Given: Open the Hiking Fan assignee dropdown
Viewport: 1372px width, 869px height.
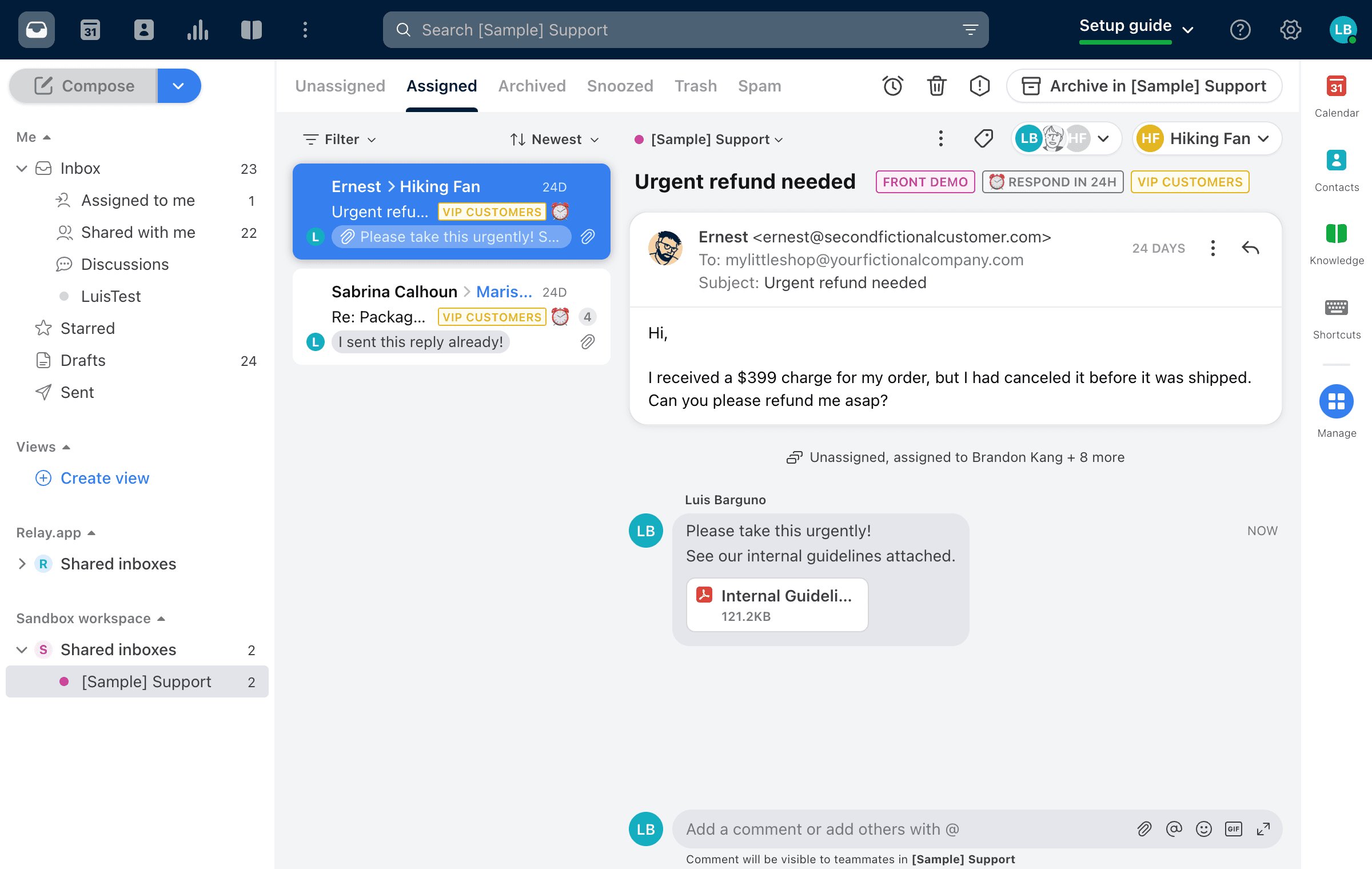Looking at the screenshot, I should click(1206, 138).
